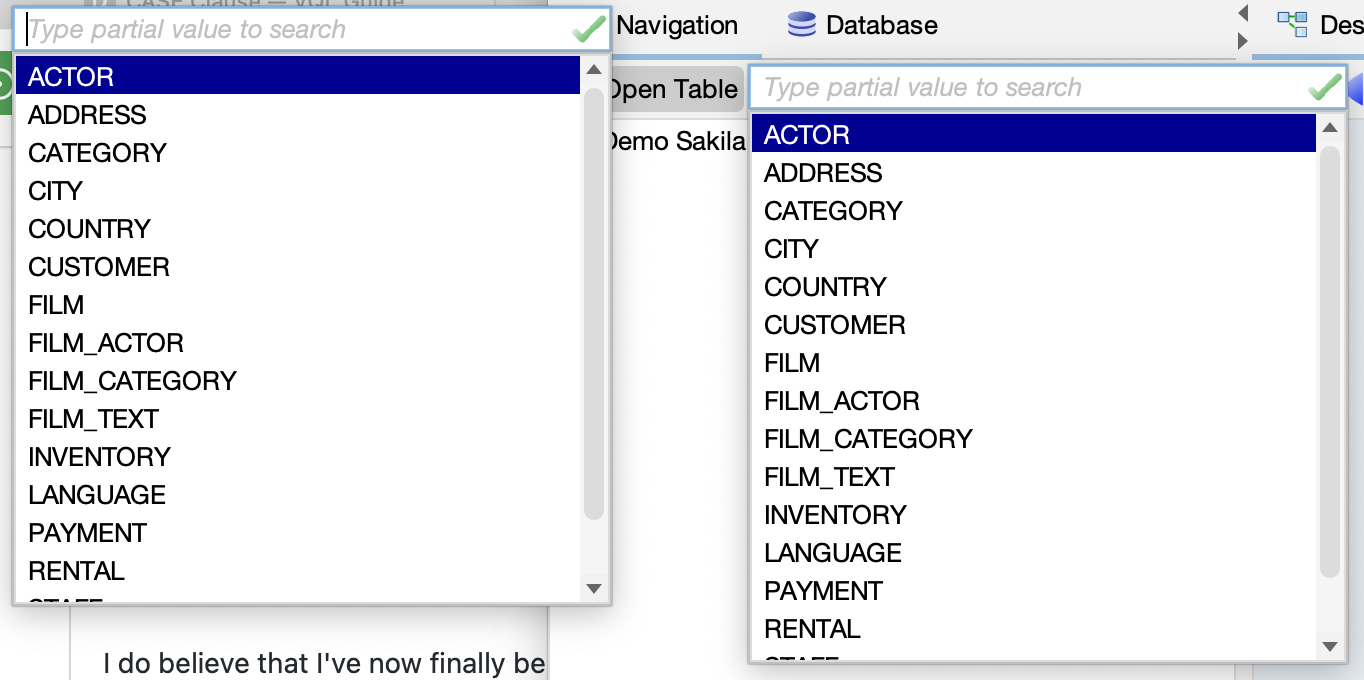1364x680 pixels.
Task: Click the right list's scrollbar thumb
Action: (1330, 361)
